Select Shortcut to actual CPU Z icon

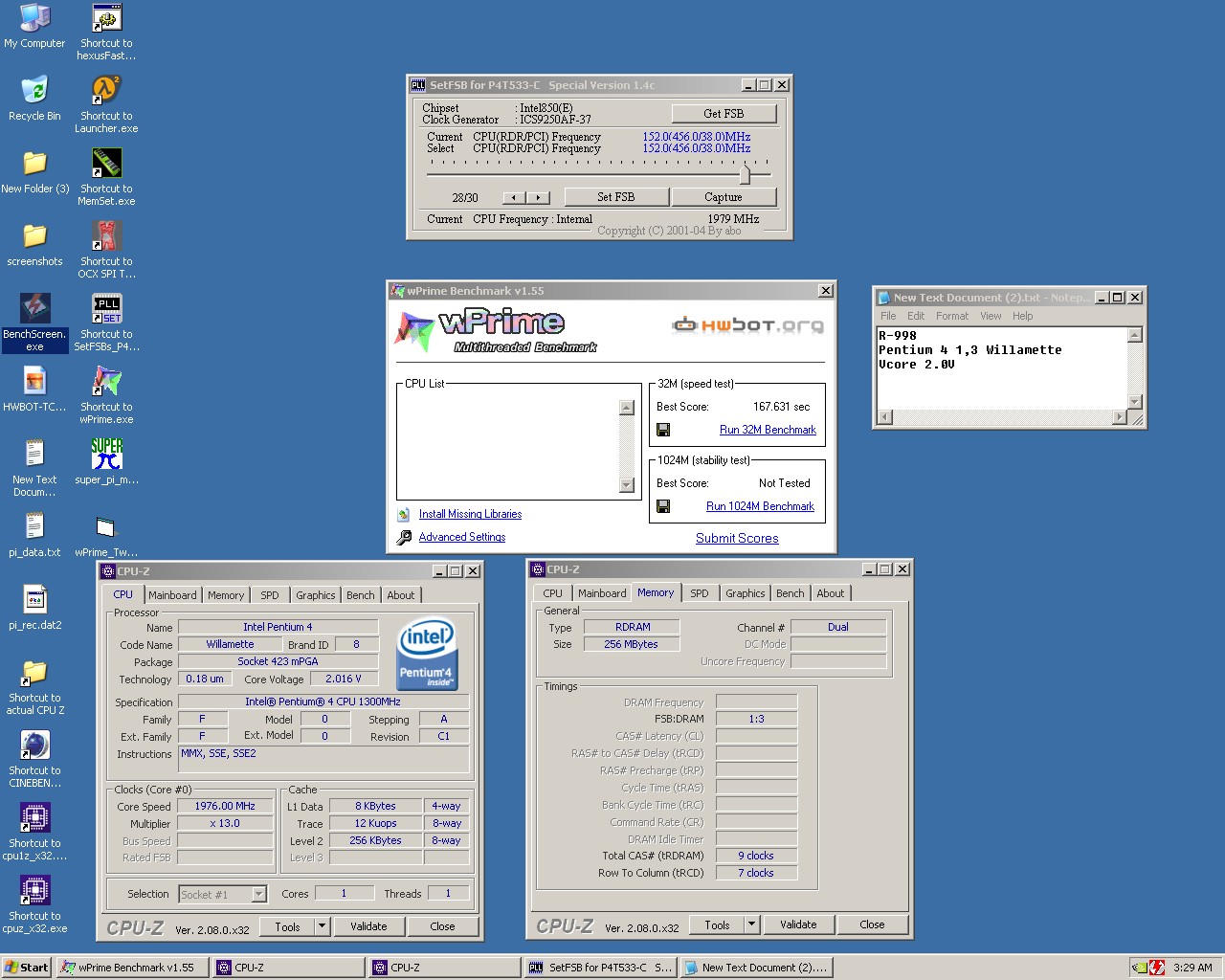click(34, 686)
